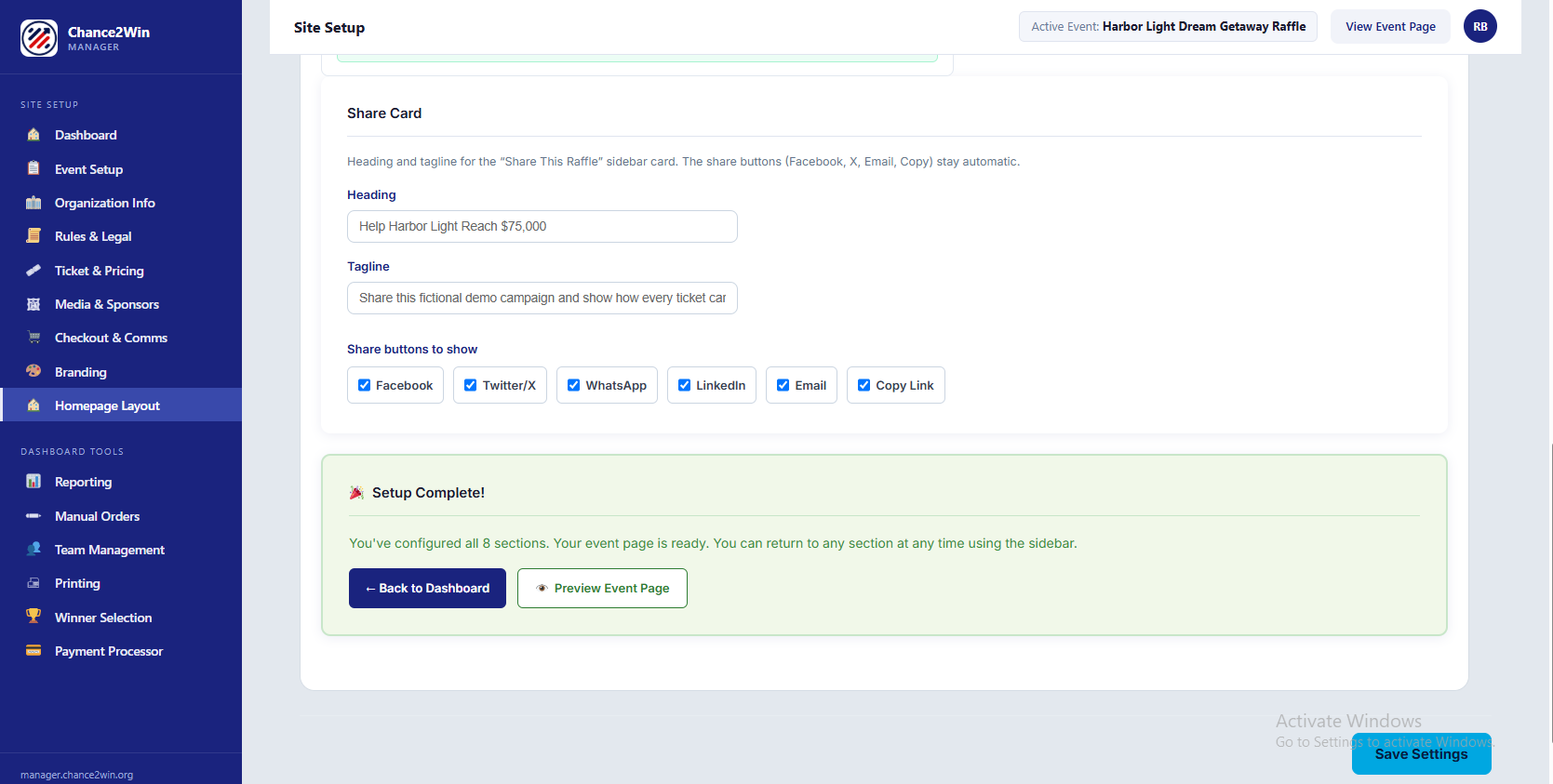
Task: Click the Save Settings button
Action: click(1421, 753)
